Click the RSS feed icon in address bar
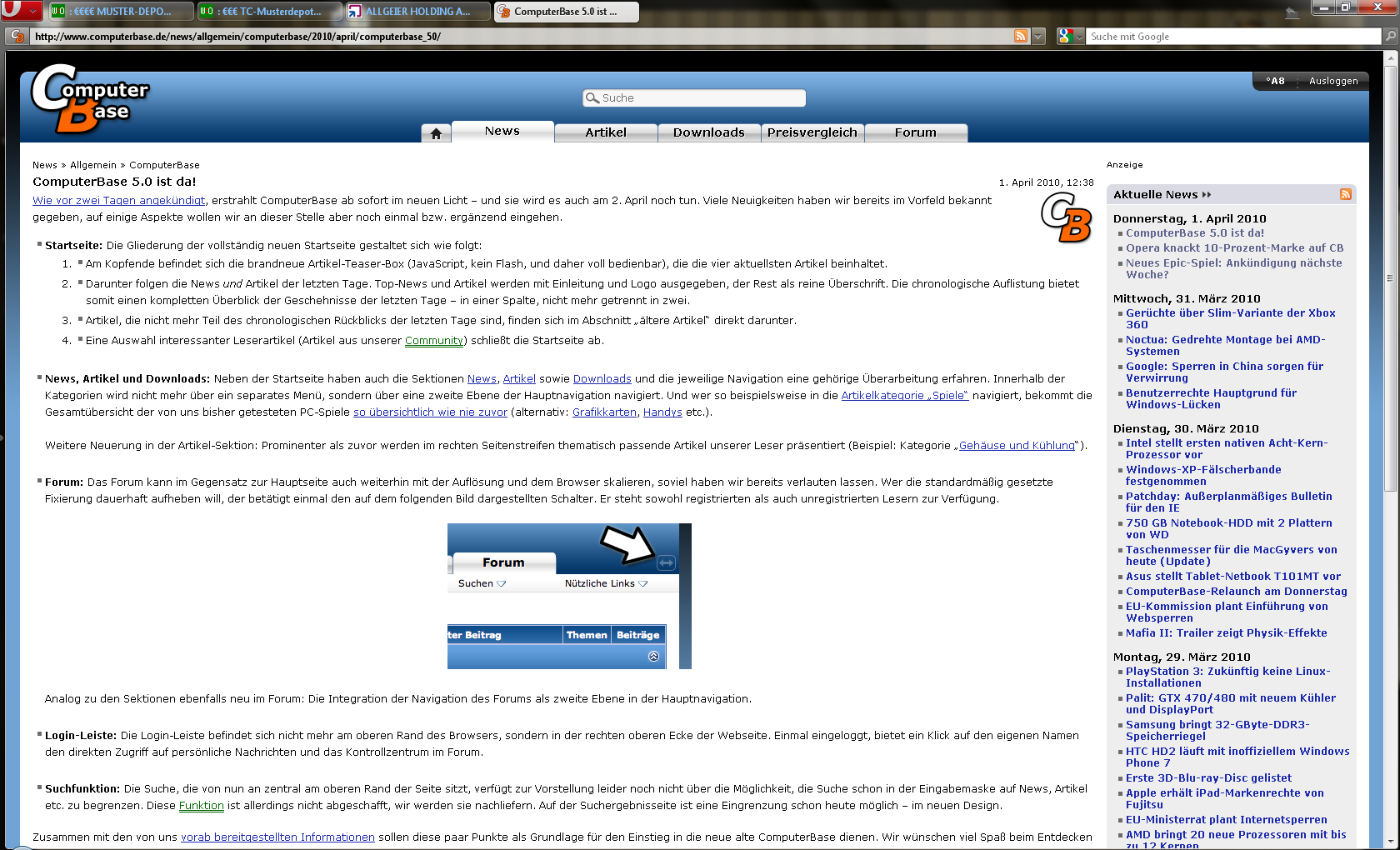Image resolution: width=1400 pixels, height=850 pixels. click(x=1021, y=36)
